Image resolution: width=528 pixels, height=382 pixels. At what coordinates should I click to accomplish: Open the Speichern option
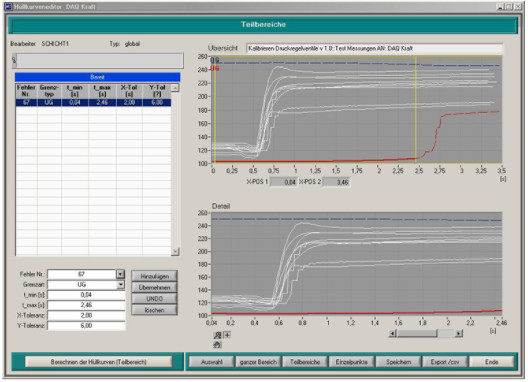pyautogui.click(x=398, y=362)
